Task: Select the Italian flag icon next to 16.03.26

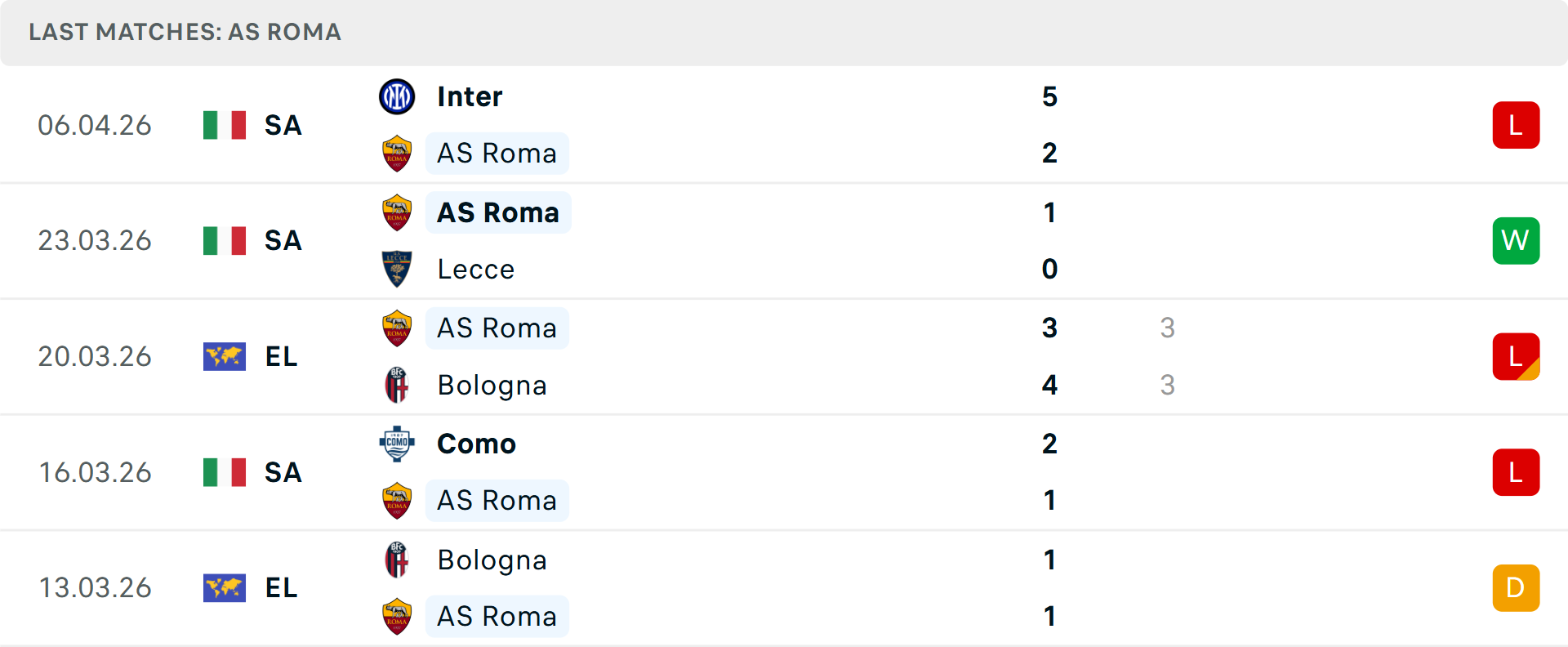Action: (226, 472)
